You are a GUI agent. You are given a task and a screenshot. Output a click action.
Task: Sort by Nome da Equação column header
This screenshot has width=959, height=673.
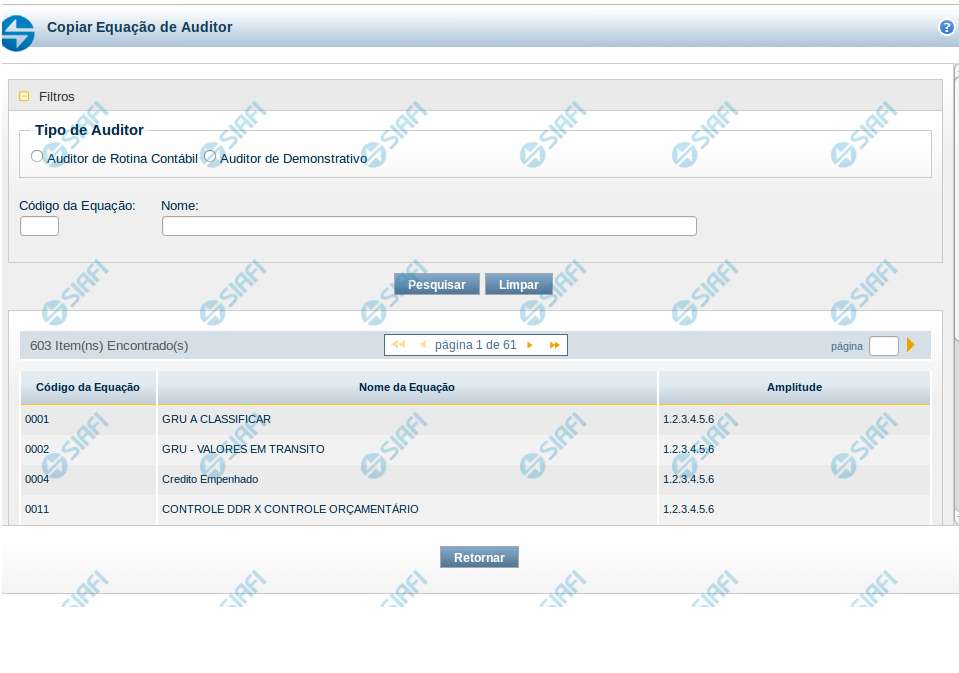[x=407, y=387]
